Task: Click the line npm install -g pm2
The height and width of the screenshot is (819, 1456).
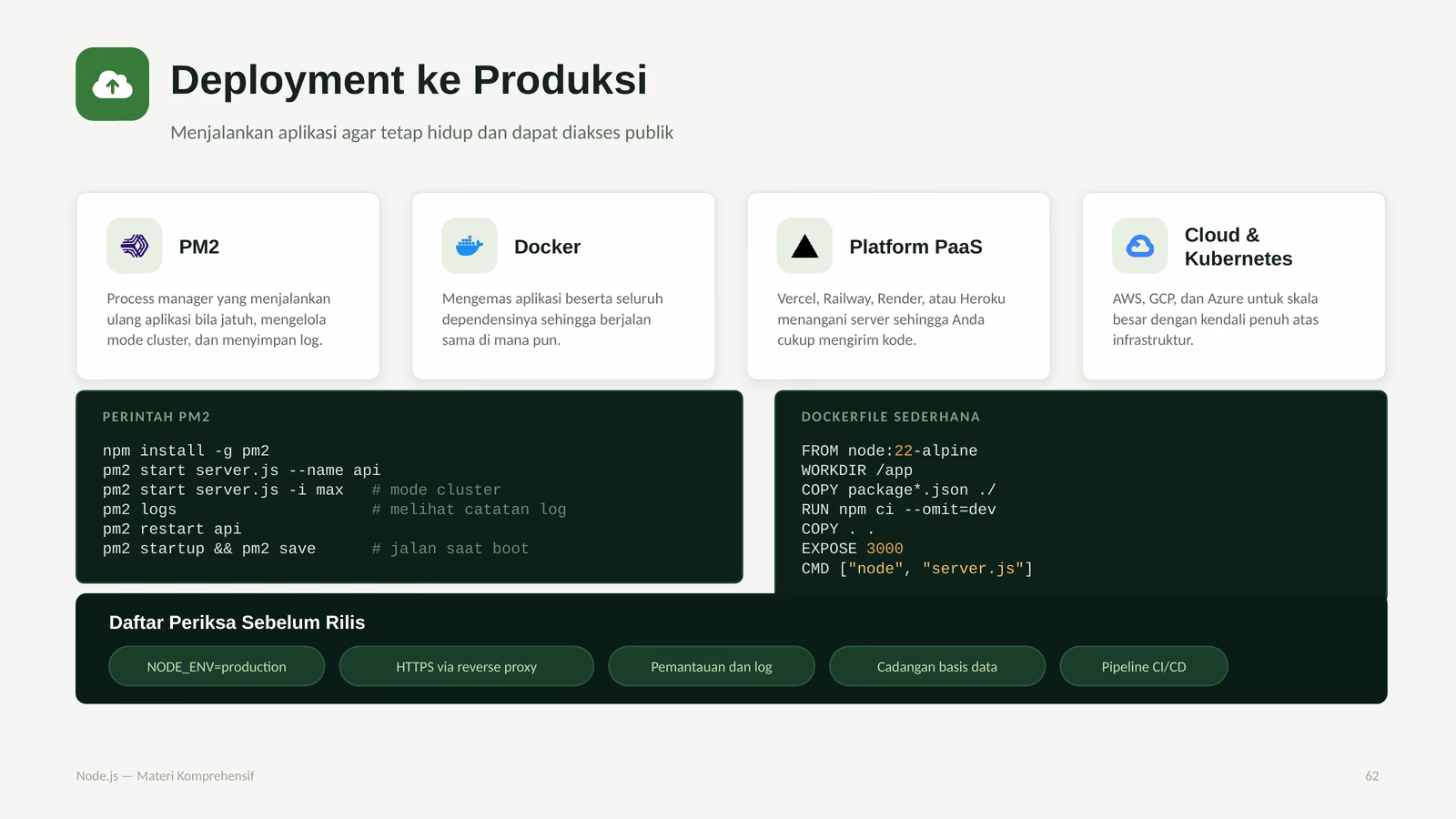Action: click(x=186, y=450)
